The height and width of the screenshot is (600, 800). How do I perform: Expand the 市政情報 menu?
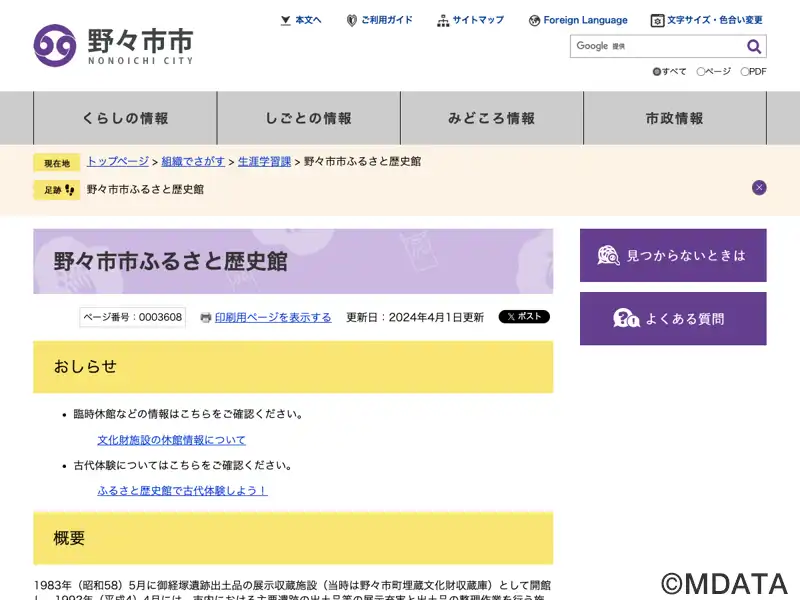pos(674,118)
